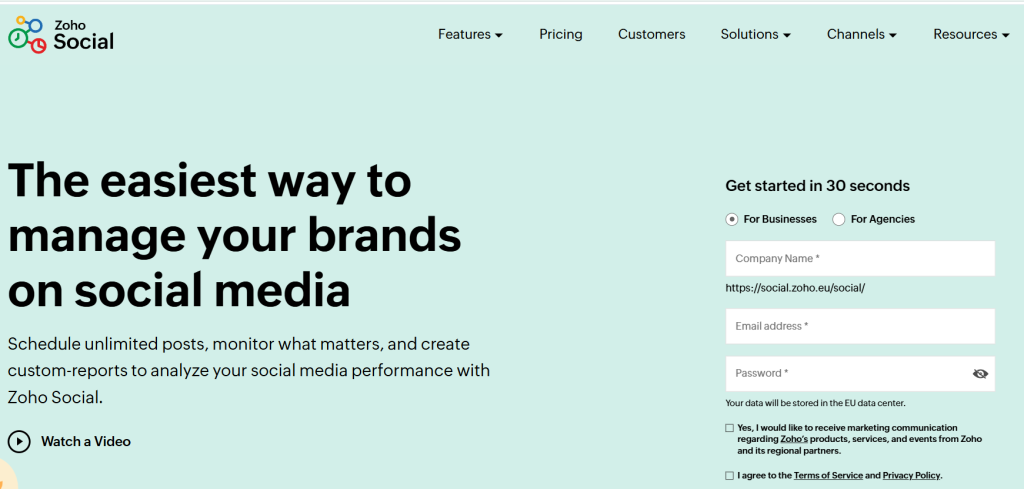Go to the Pricing page
Viewport: 1024px width, 489px height.
click(x=561, y=34)
